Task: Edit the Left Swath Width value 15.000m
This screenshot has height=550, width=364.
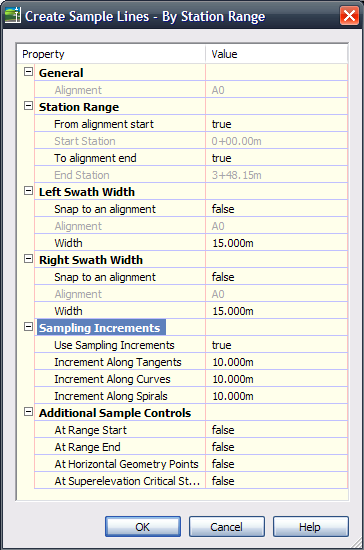Action: 276,243
